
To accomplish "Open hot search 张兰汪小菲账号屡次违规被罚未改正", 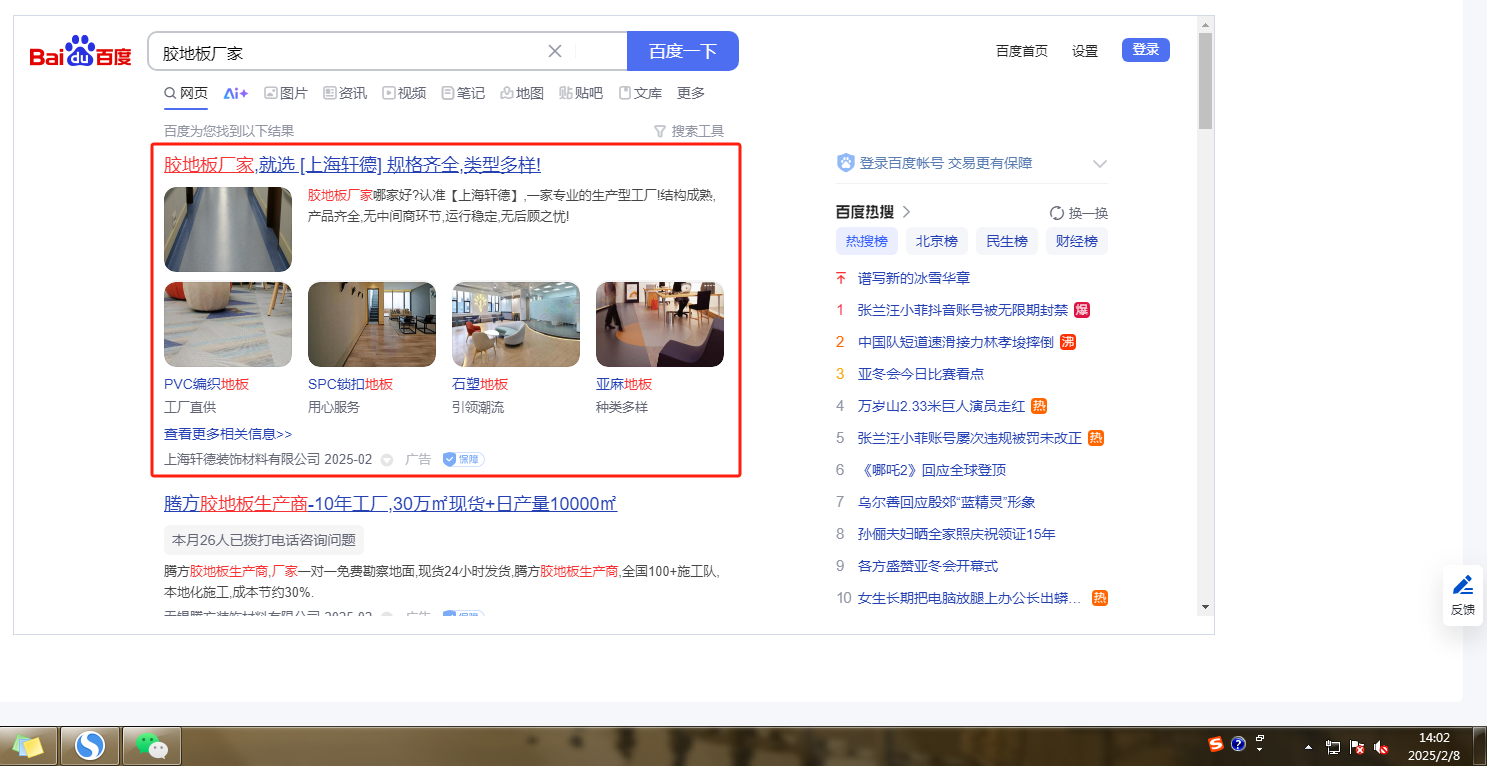I will 970,438.
